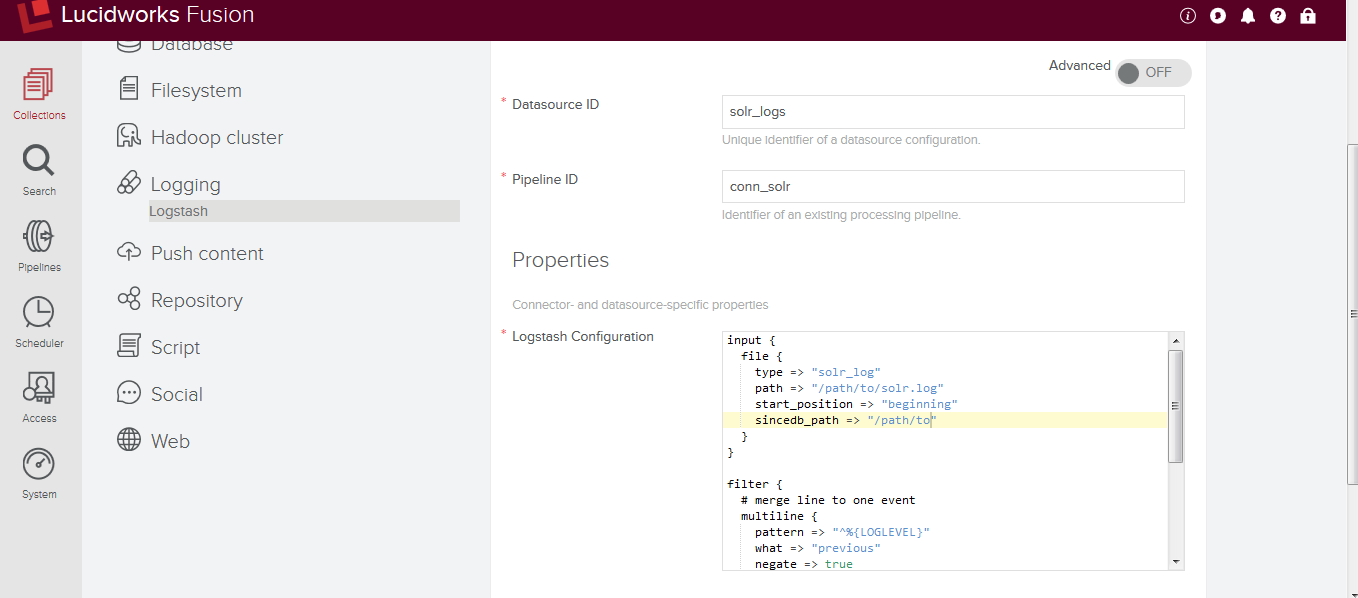This screenshot has height=598, width=1358.
Task: Select the Script category label
Action: [175, 348]
